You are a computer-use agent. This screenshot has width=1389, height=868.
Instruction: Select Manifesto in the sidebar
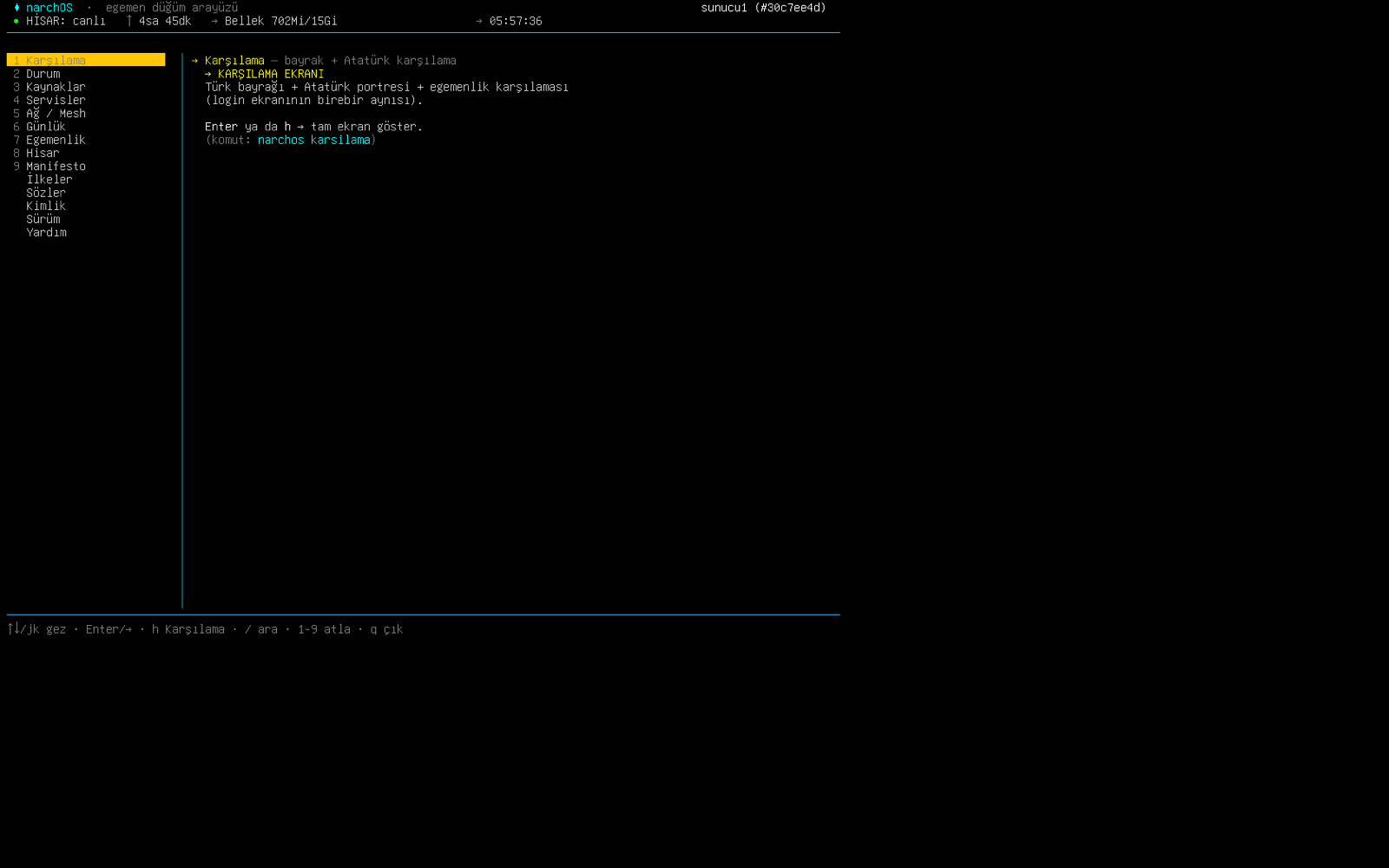[x=56, y=166]
